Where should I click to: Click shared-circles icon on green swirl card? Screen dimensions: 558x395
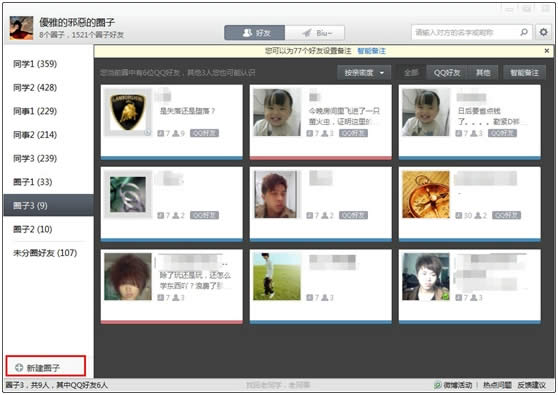pos(160,216)
